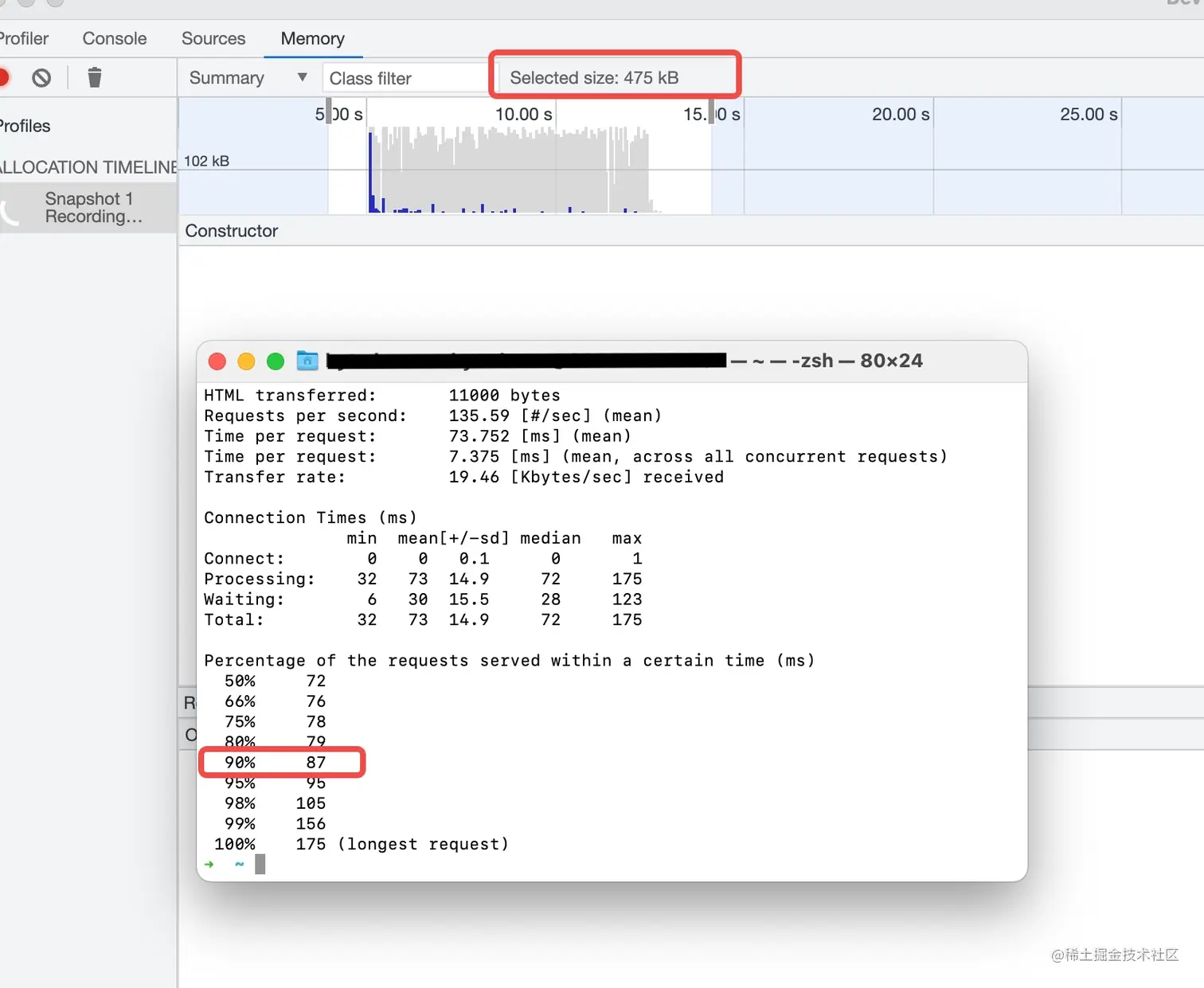Click the Class filter input field
This screenshot has height=988, width=1204.
point(405,78)
